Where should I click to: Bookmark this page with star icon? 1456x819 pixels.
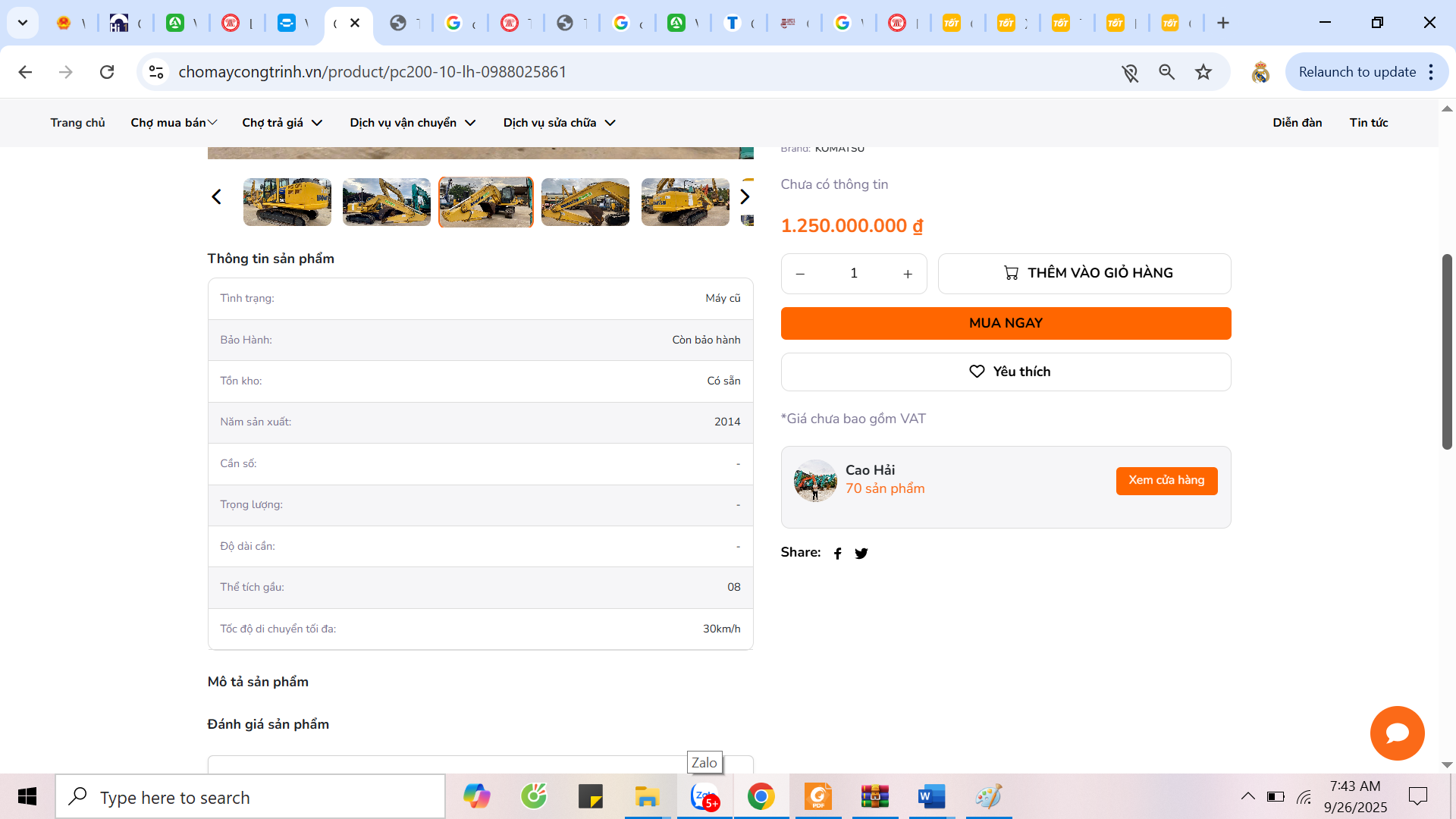tap(1203, 72)
